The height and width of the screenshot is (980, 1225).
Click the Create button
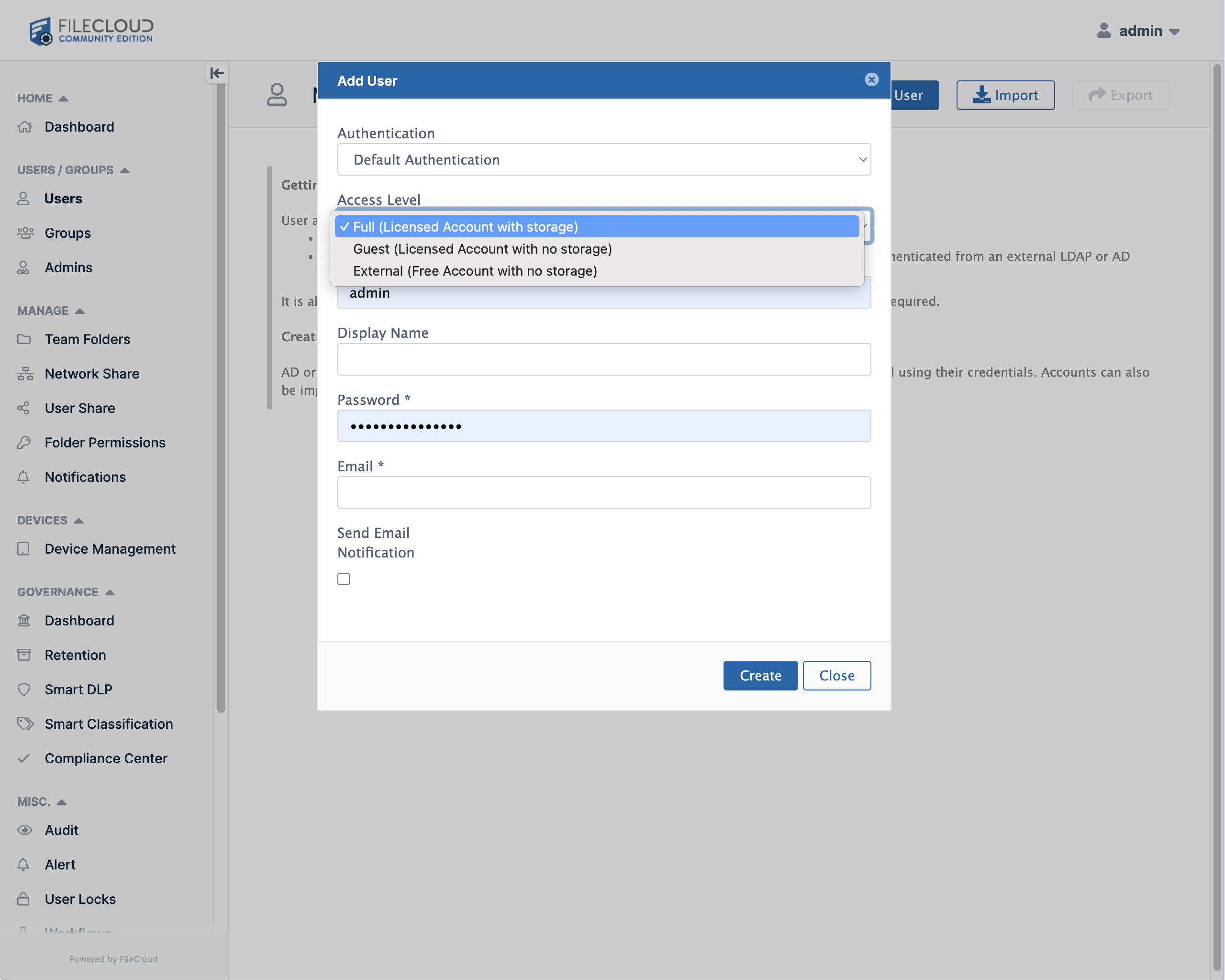tap(760, 676)
